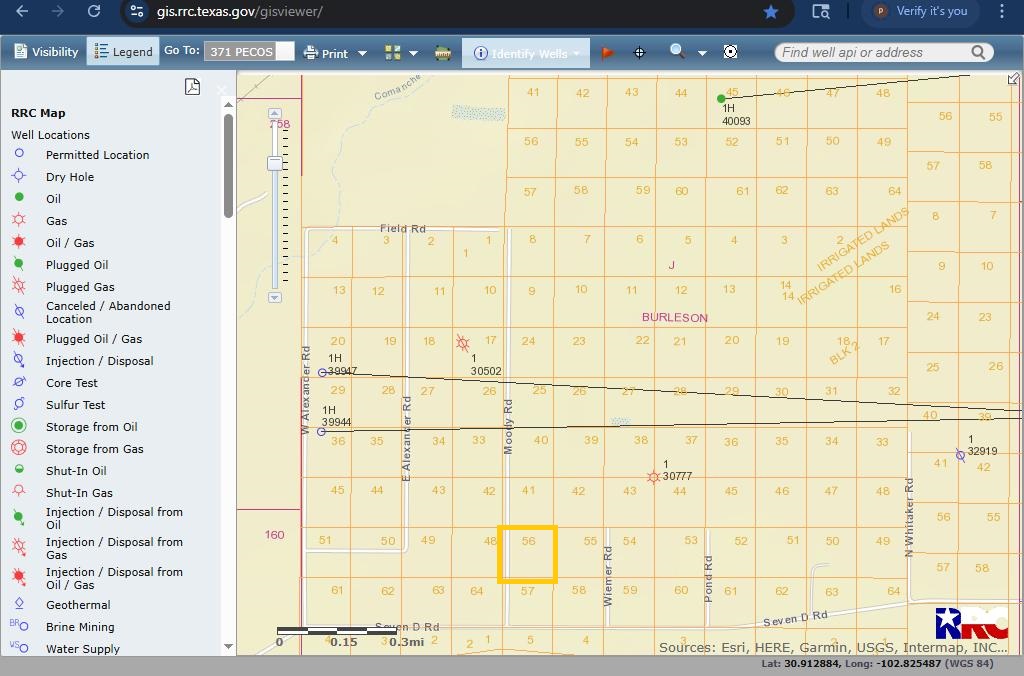Click the Water Supply legend entry

point(82,649)
